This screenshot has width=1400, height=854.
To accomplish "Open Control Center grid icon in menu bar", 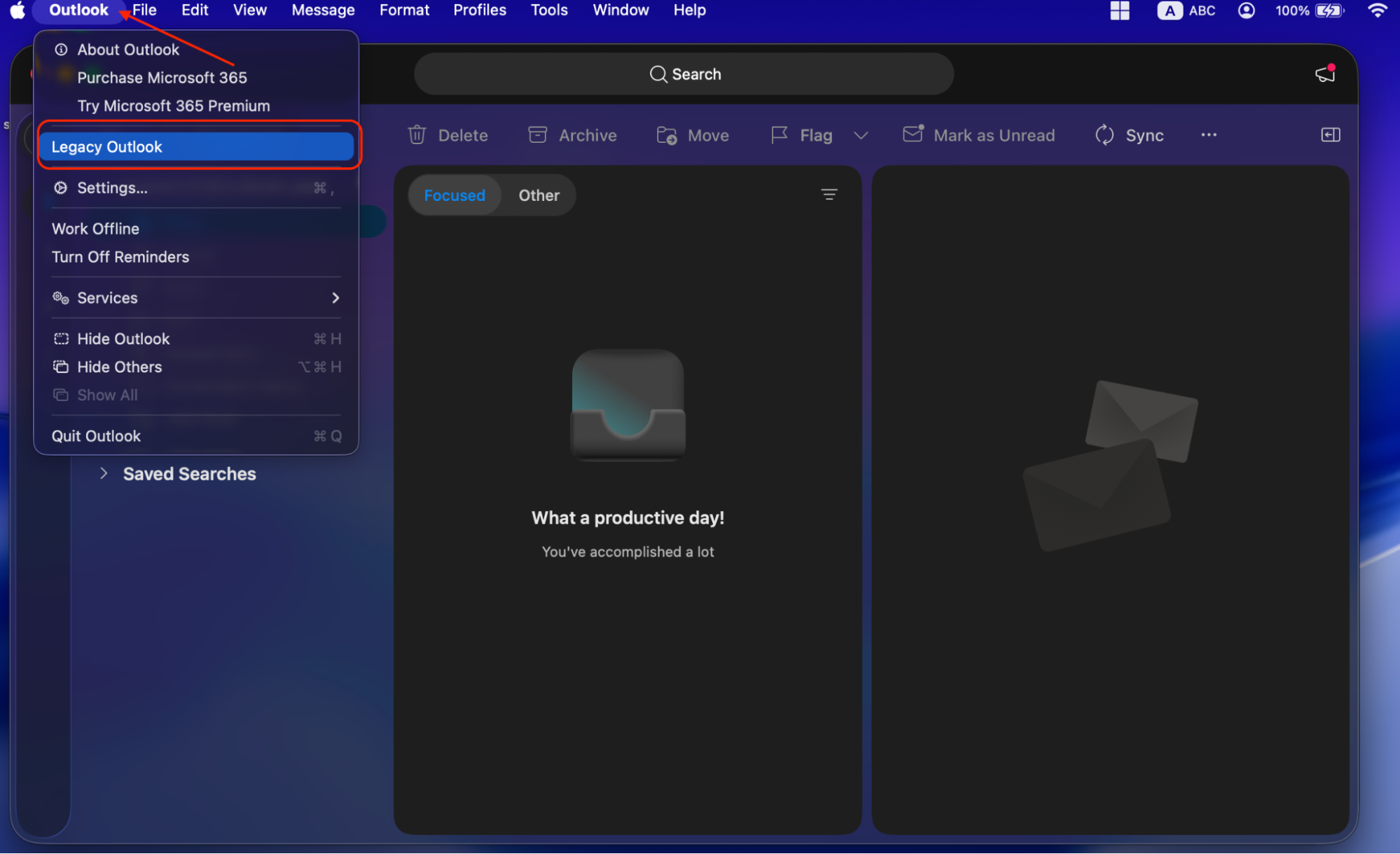I will [x=1119, y=10].
